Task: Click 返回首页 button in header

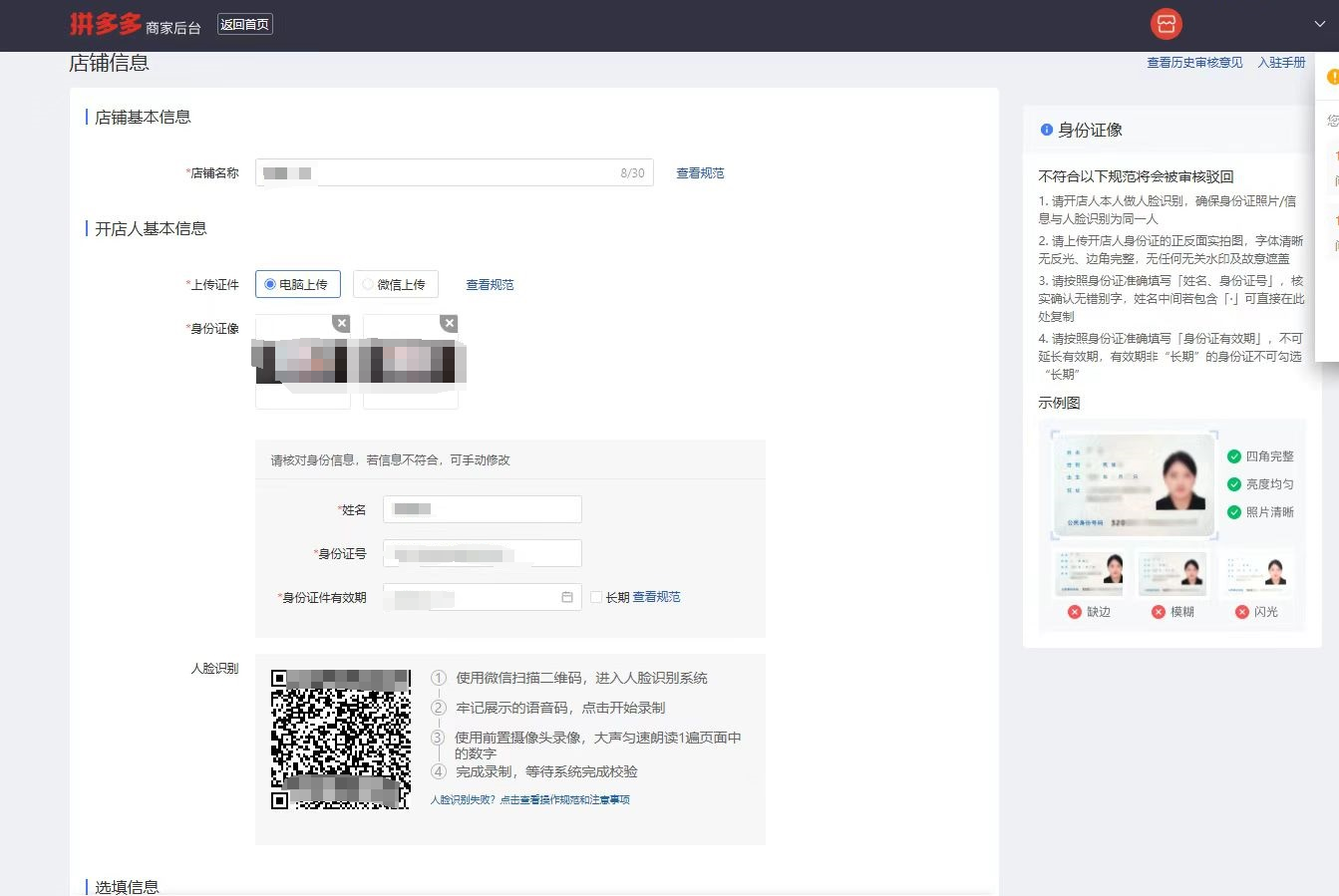Action: 245,25
